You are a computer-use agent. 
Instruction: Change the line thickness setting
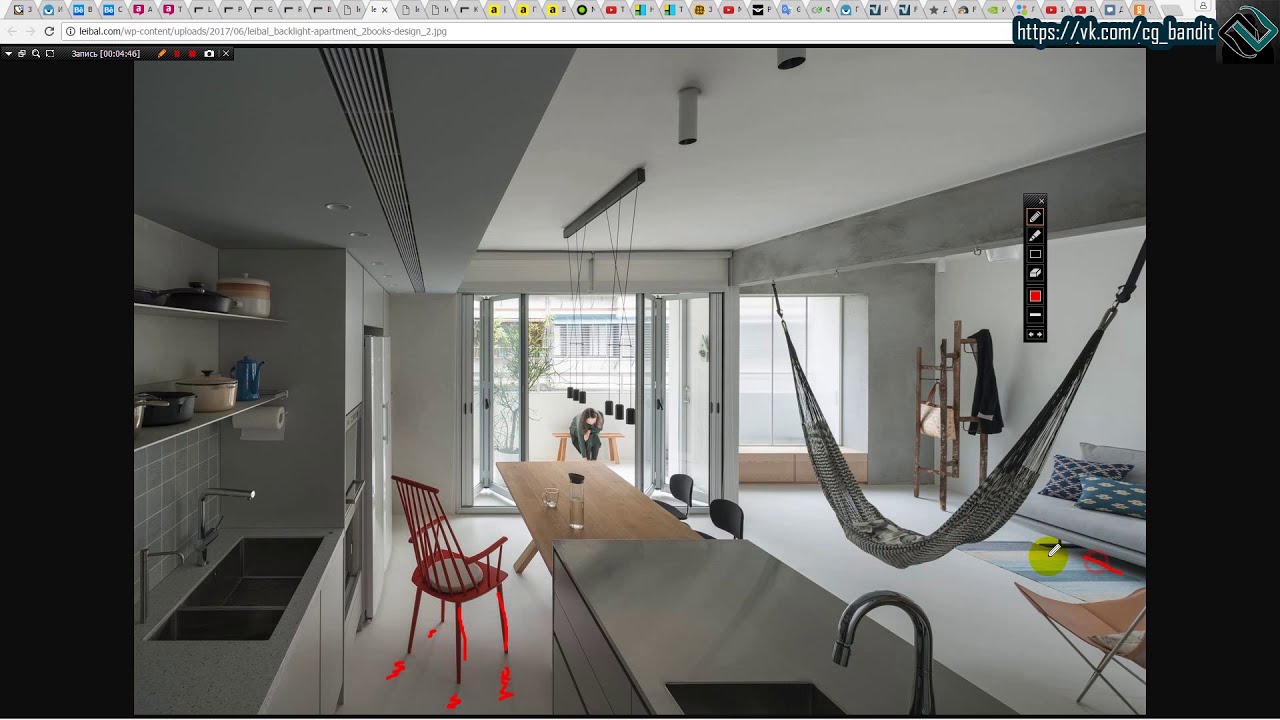(x=1035, y=315)
